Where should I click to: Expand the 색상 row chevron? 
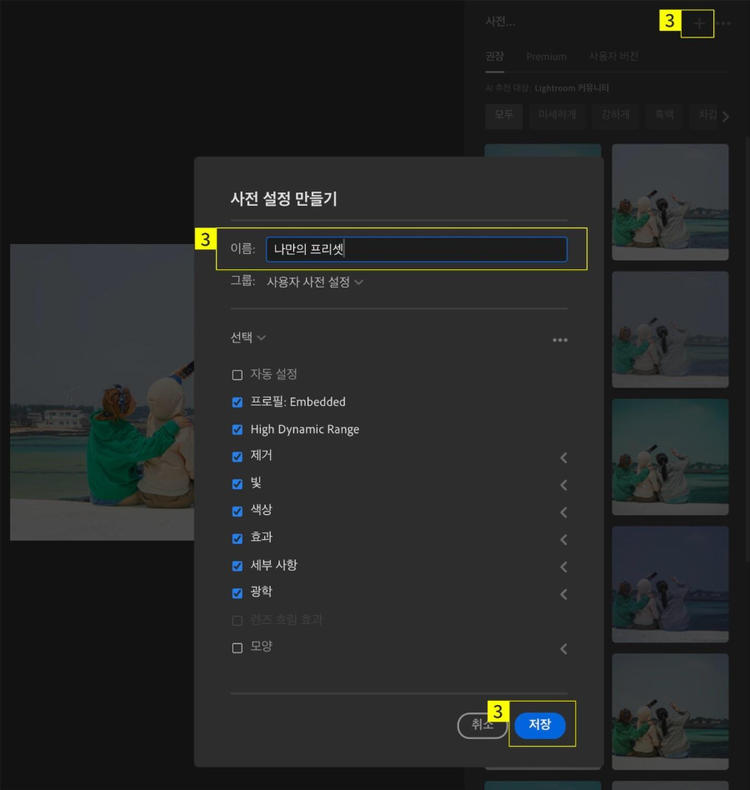point(564,512)
